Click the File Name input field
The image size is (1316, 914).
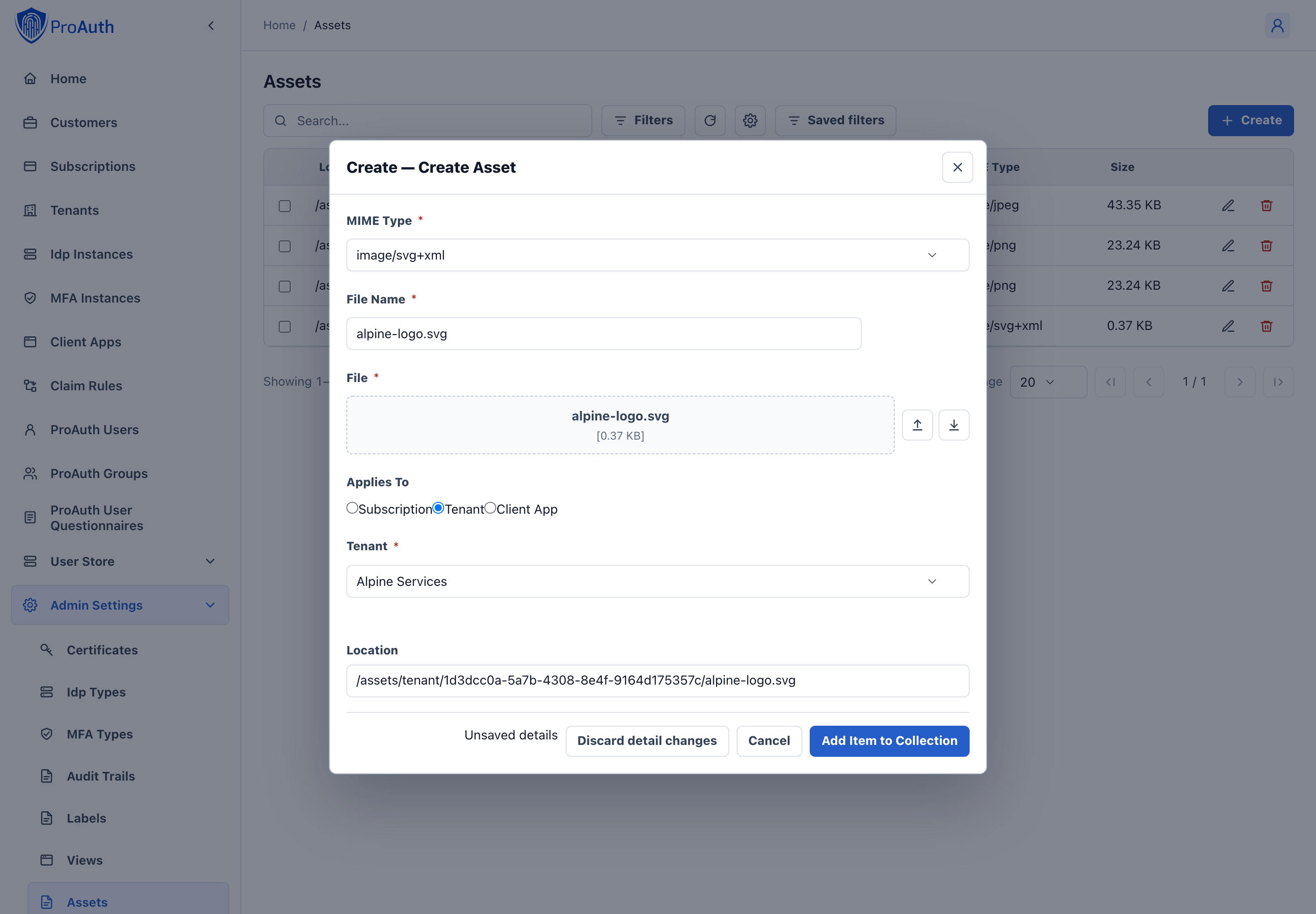[604, 333]
